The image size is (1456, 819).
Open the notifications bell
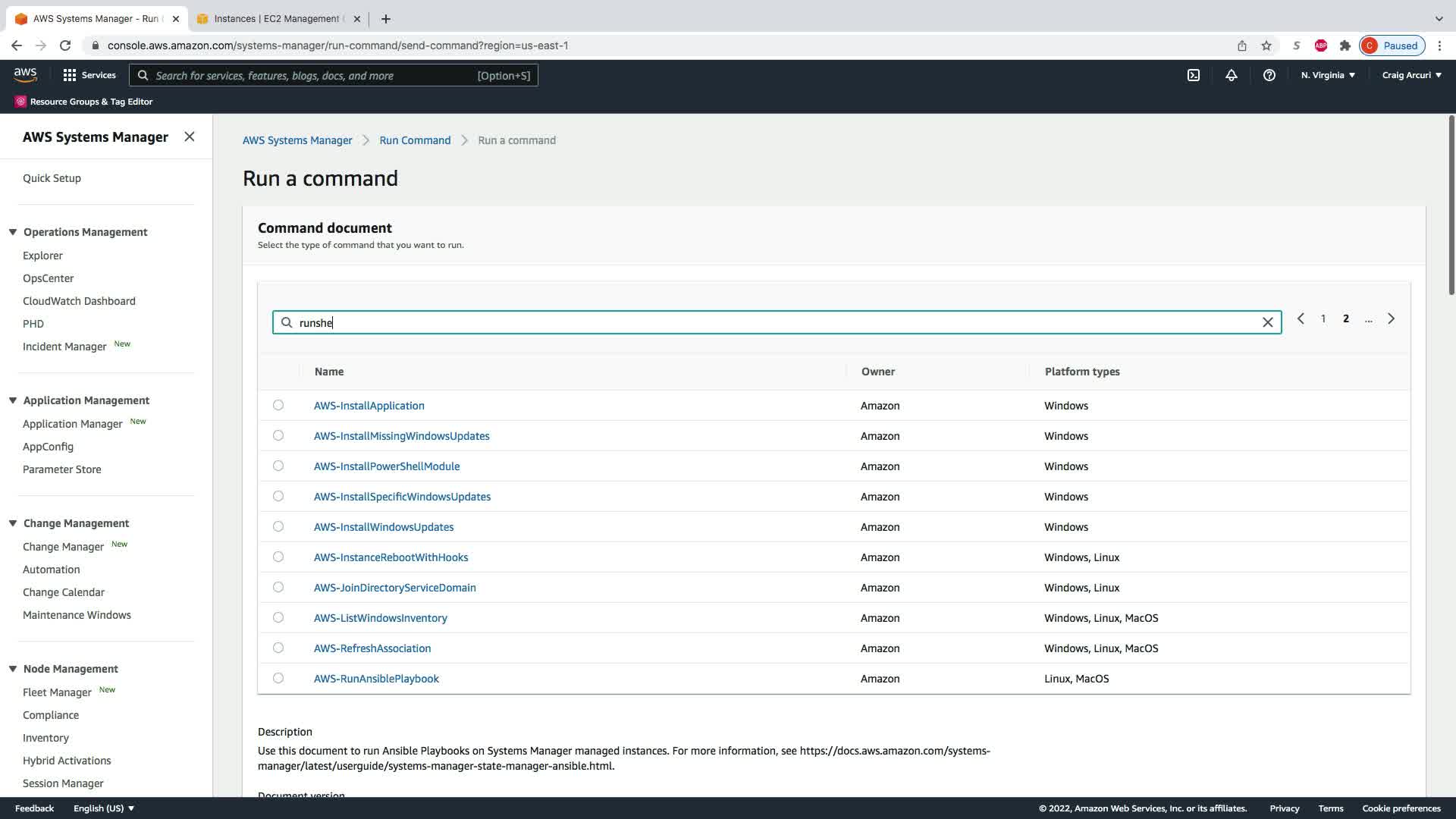[1231, 75]
